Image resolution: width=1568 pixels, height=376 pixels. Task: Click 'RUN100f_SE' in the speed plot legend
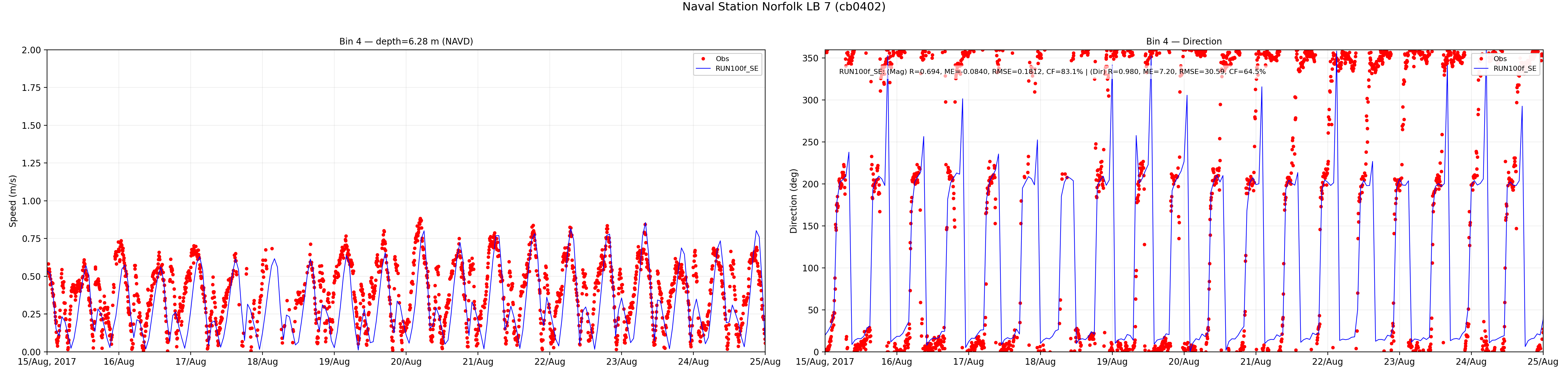pyautogui.click(x=737, y=69)
